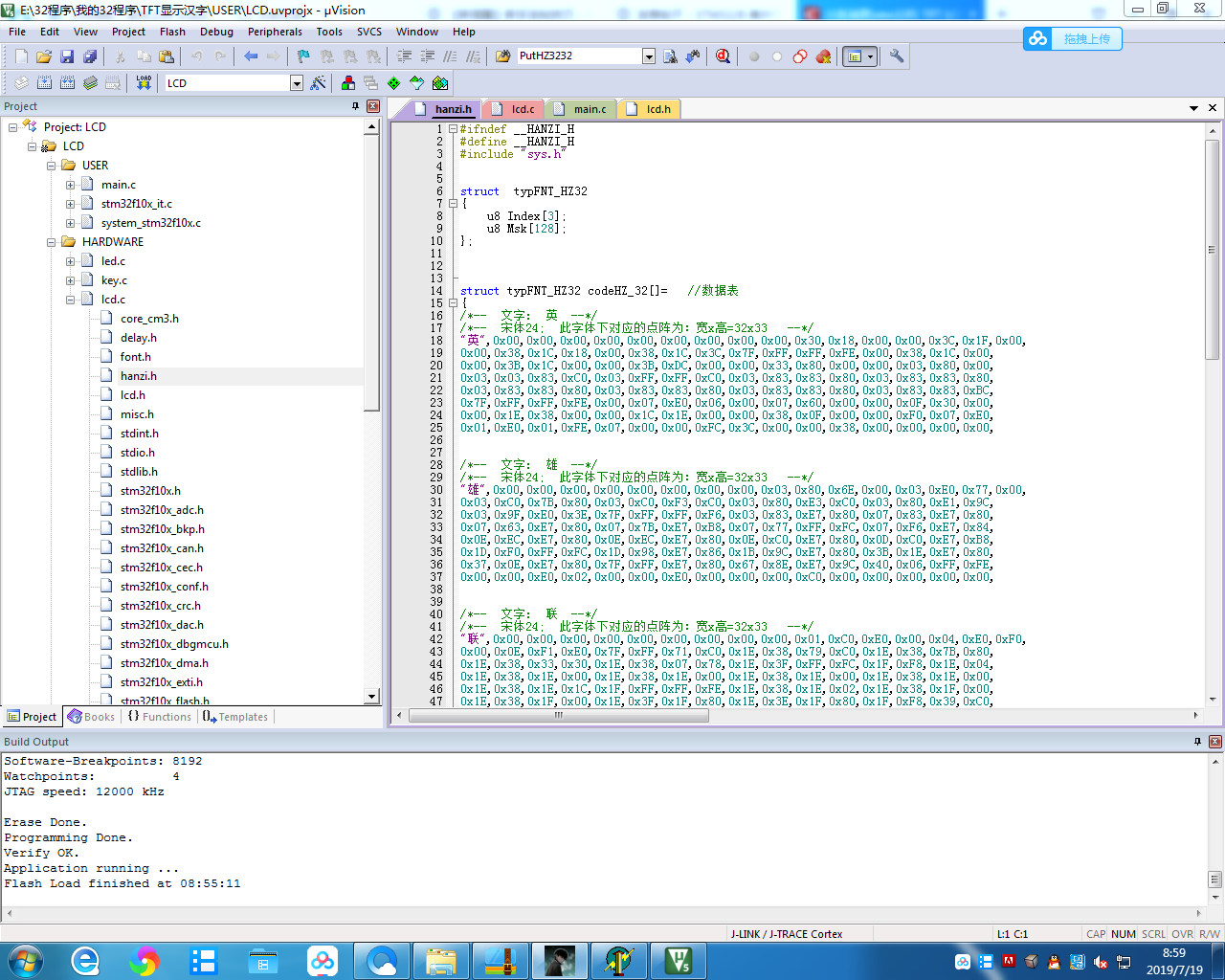1225x980 pixels.
Task: Open Configuration via the wrench icon
Action: 897,56
